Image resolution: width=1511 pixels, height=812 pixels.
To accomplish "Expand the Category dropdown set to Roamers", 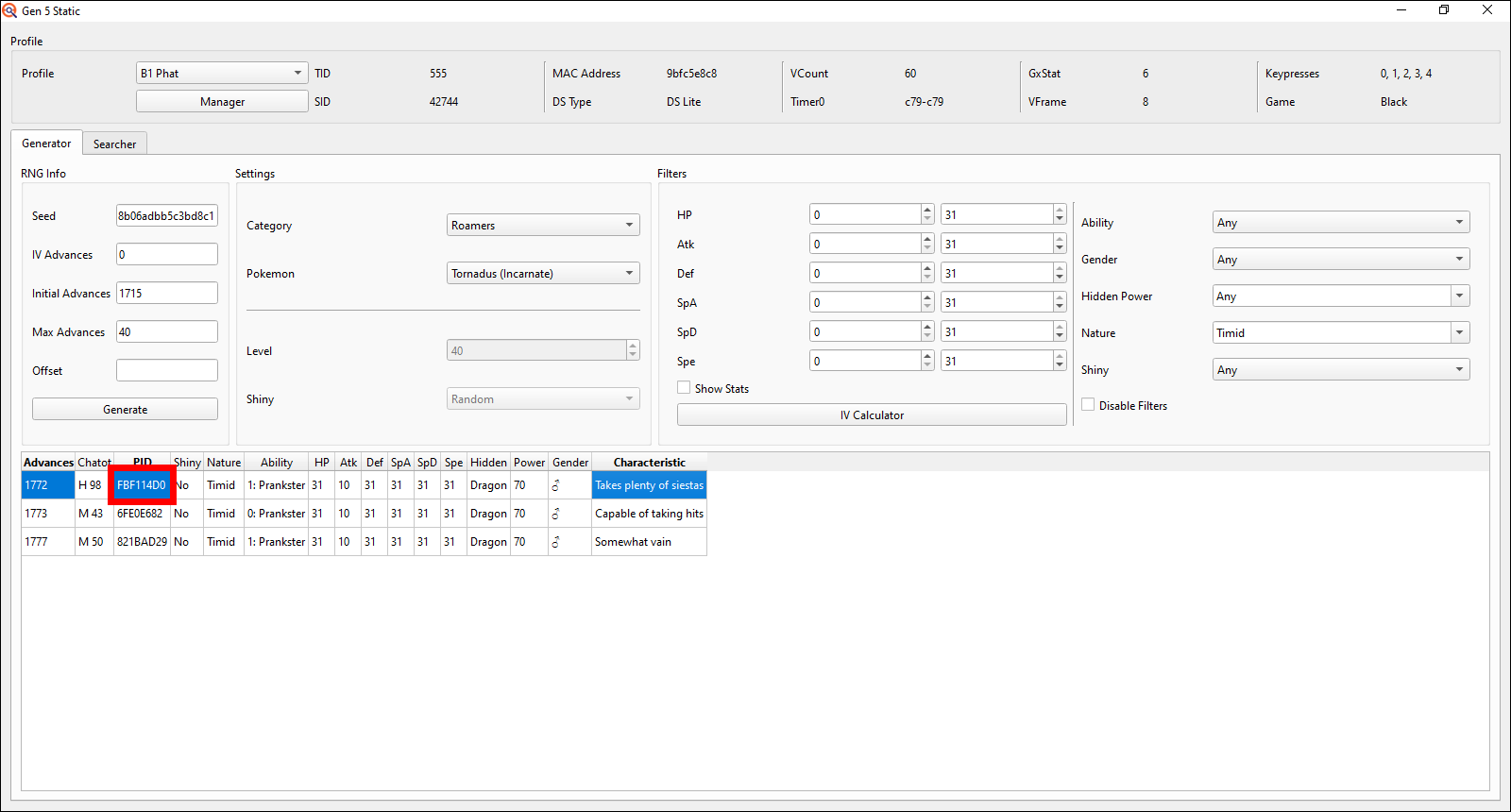I will 543,225.
